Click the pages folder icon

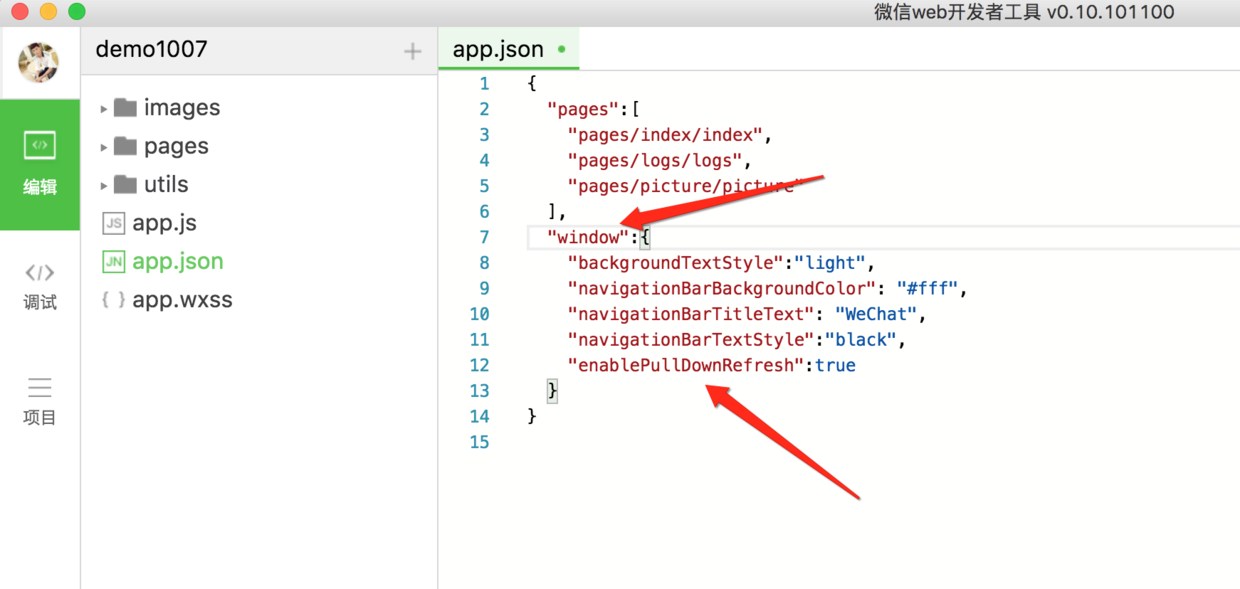125,146
